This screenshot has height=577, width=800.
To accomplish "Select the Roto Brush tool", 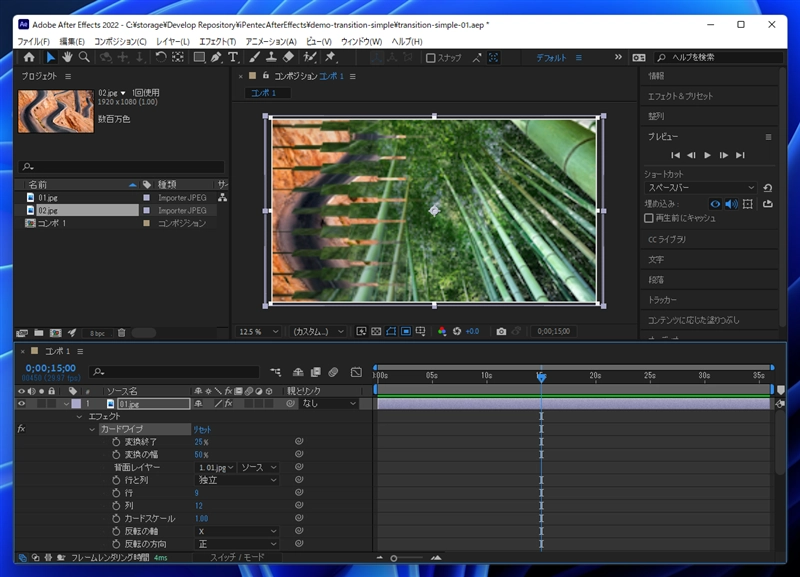I will pos(310,57).
